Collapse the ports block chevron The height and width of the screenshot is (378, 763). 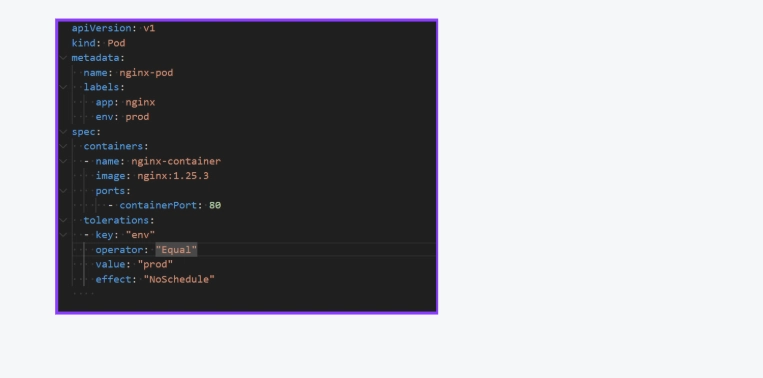pyautogui.click(x=63, y=191)
